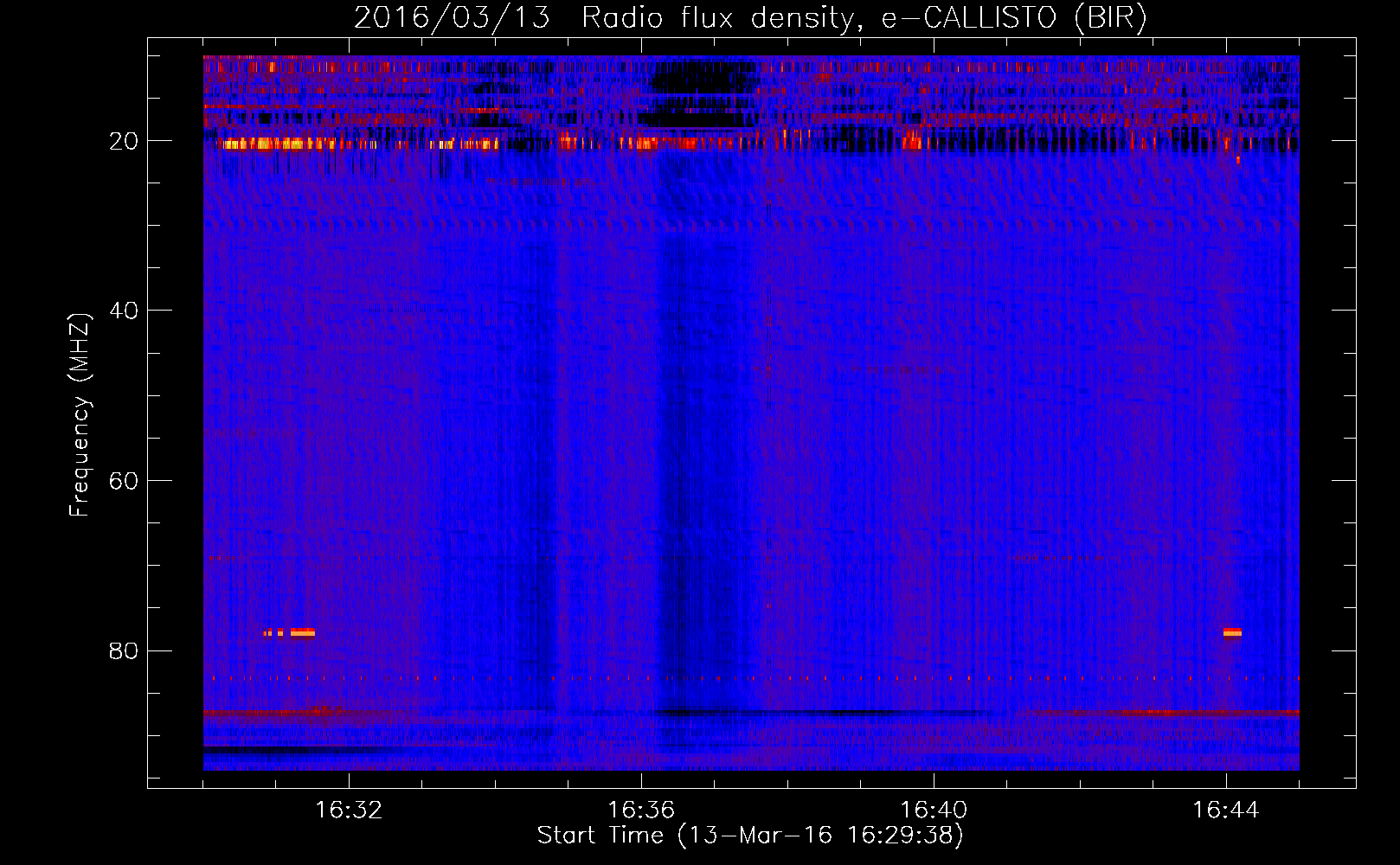Click the "Frequency (MHZ)" axis label
The height and width of the screenshot is (865, 1400).
point(80,415)
